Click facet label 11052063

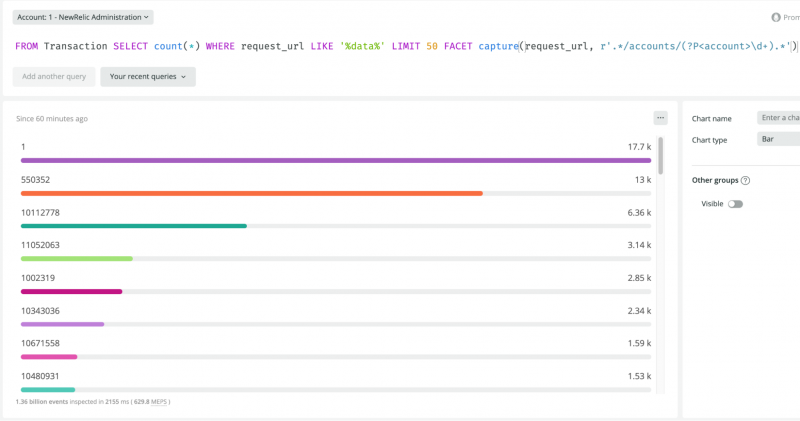point(40,245)
